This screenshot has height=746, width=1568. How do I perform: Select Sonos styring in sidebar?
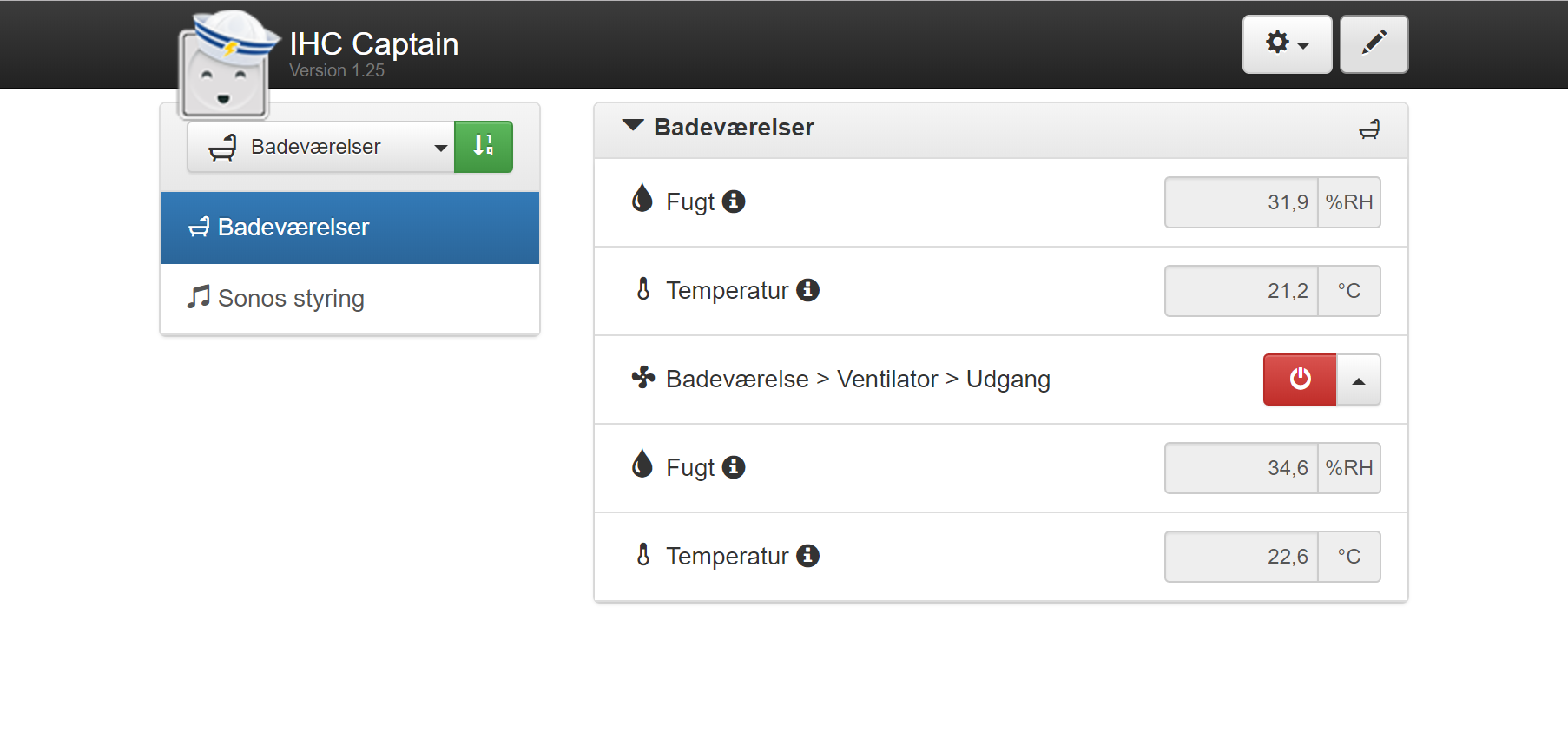350,299
